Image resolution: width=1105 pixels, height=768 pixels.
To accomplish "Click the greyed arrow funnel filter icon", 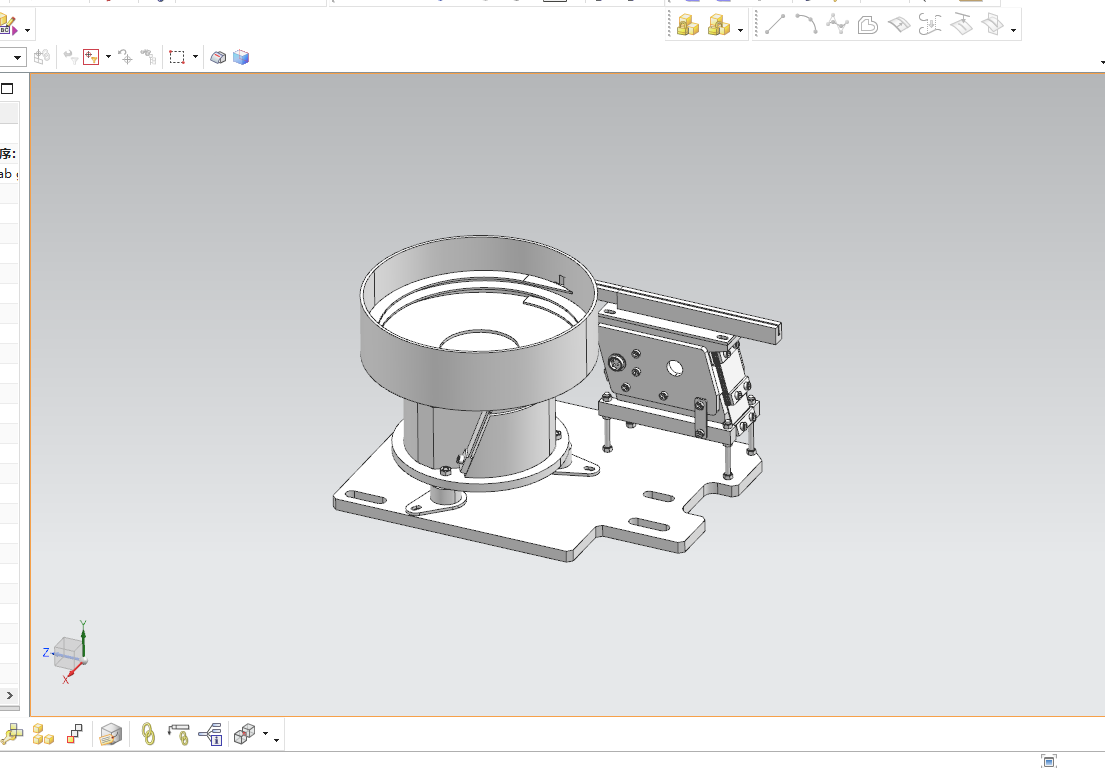I will tap(70, 57).
